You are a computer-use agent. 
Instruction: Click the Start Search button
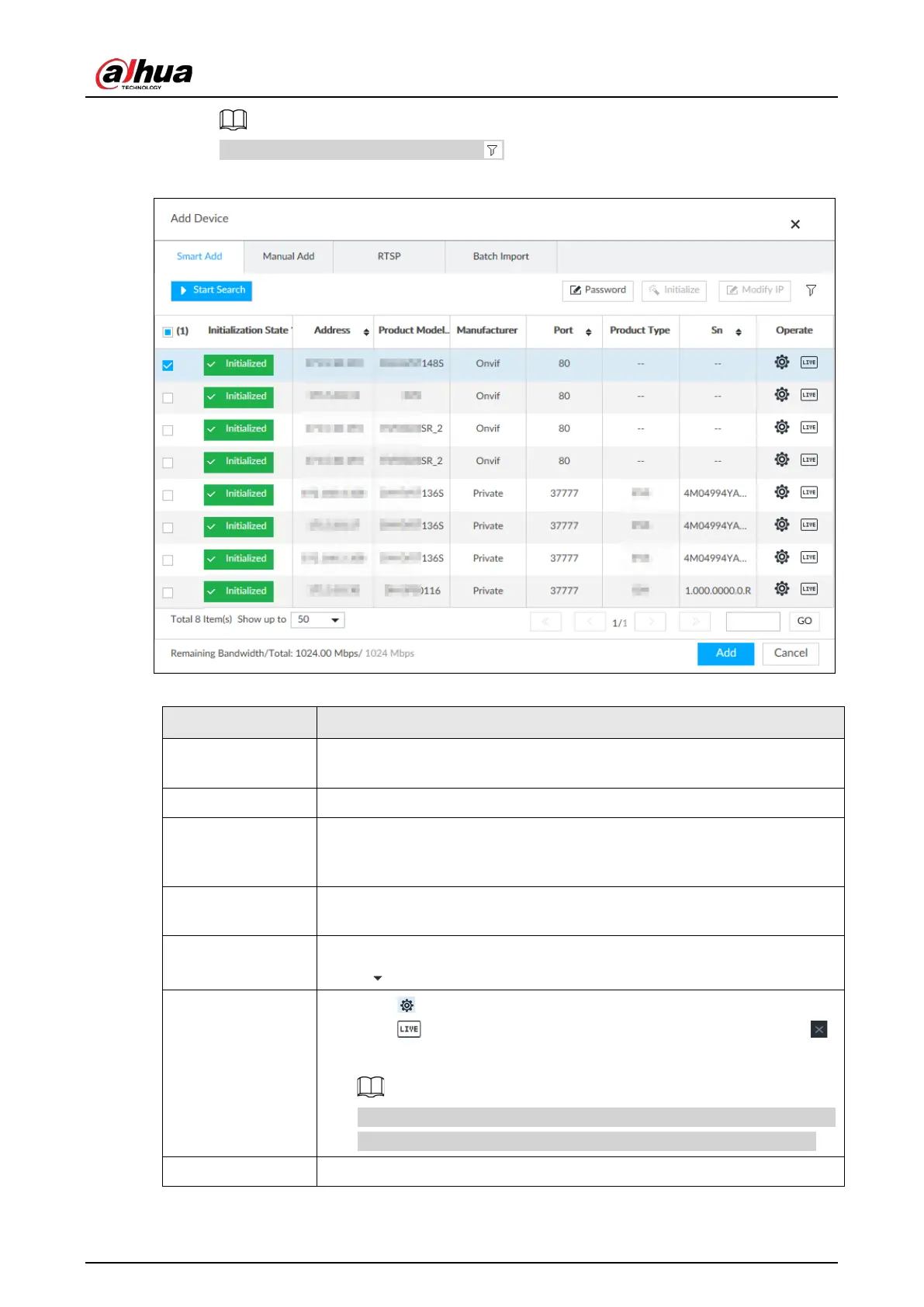[x=212, y=290]
